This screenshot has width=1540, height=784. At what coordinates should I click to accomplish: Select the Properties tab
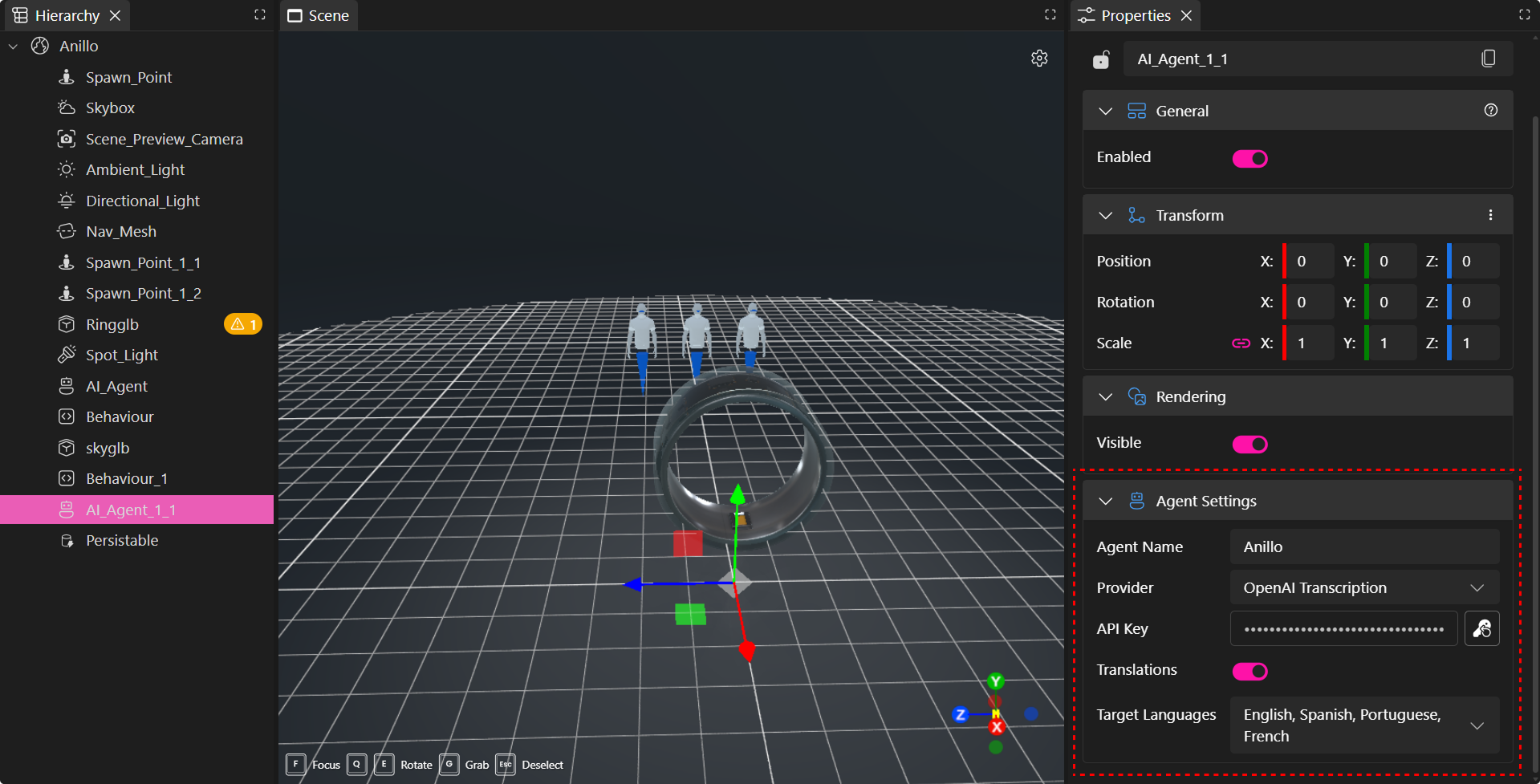tap(1135, 15)
